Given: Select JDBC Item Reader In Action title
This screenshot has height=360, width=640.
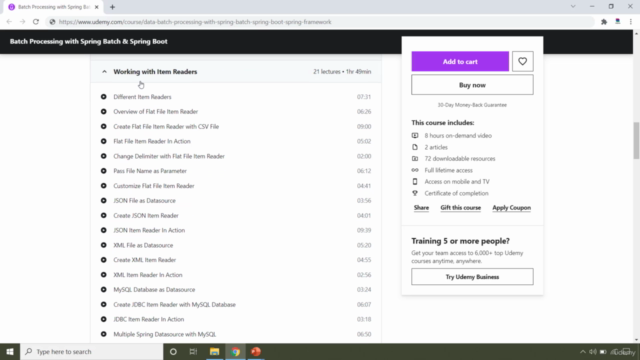Looking at the screenshot, I should pyautogui.click(x=149, y=319).
